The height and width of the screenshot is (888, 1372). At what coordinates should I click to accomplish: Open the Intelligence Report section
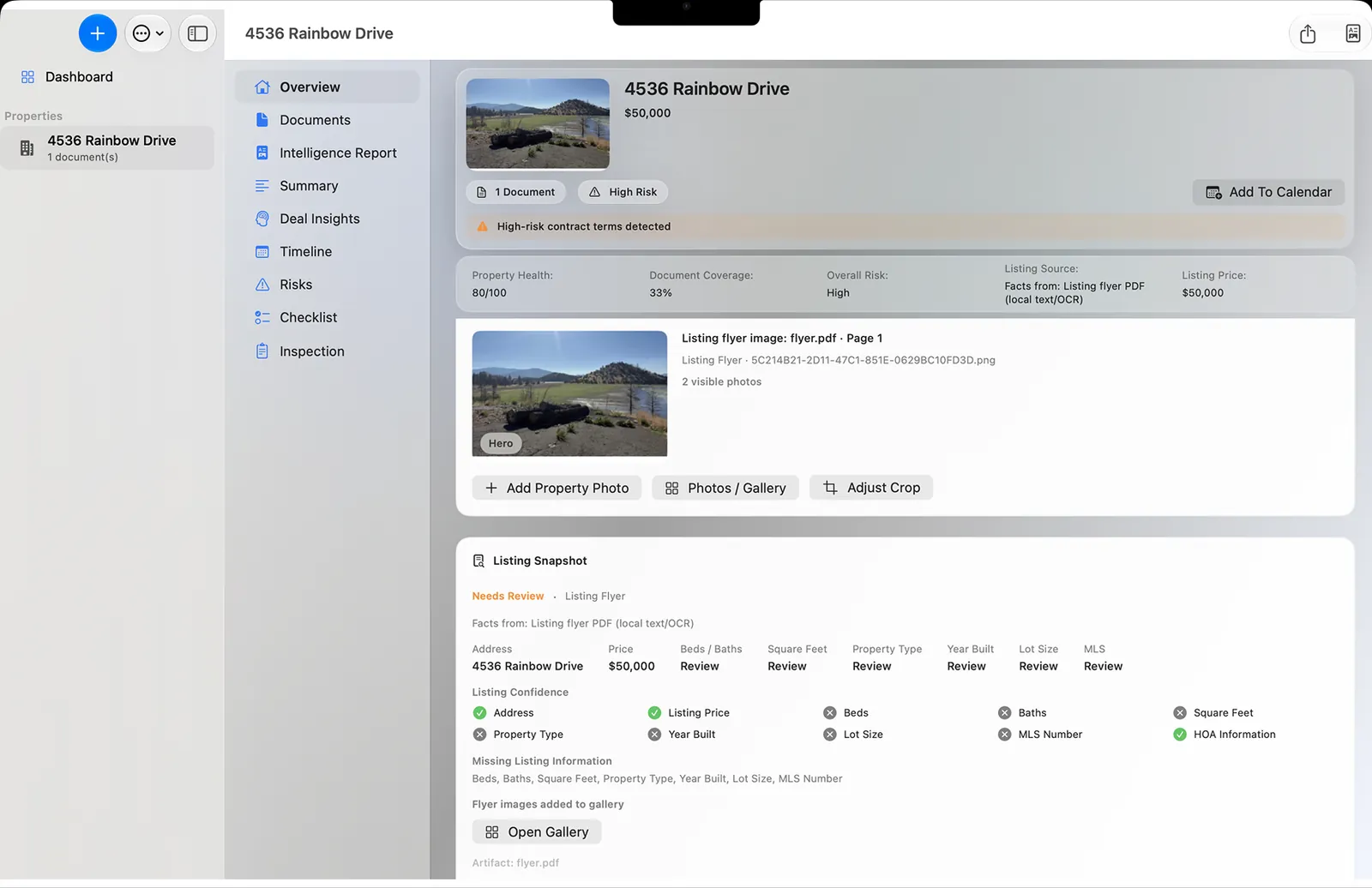coord(327,153)
